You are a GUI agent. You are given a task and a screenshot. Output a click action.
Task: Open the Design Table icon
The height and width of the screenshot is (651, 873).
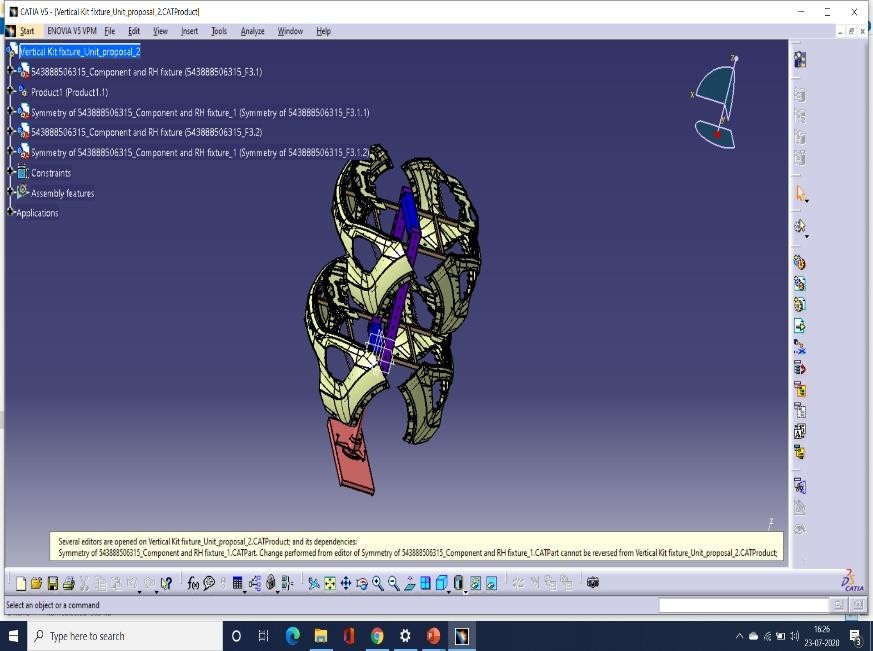[237, 583]
